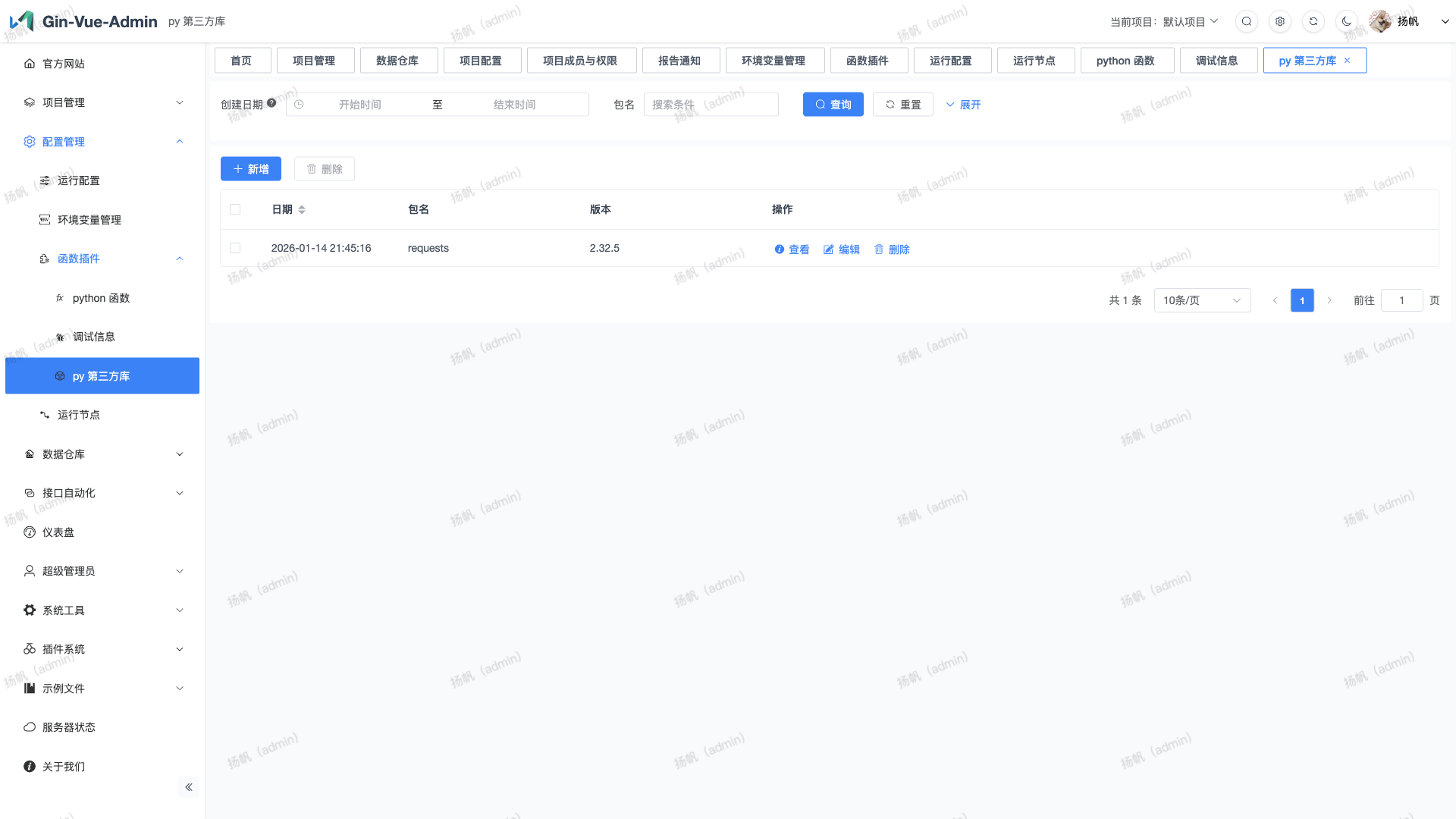
Task: Click the 结束时间 date field
Action: point(515,105)
